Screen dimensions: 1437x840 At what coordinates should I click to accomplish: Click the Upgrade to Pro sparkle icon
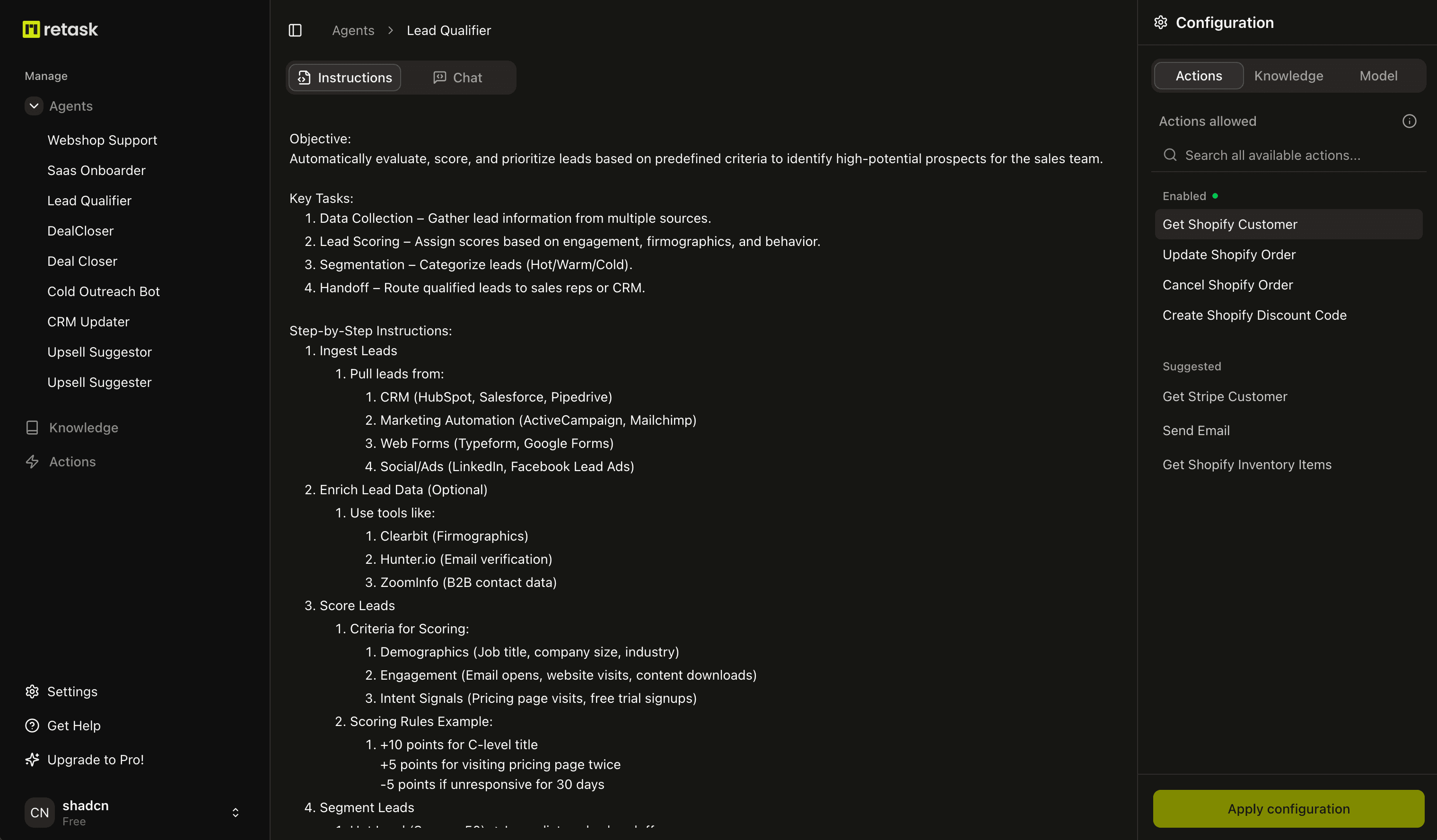(x=32, y=760)
